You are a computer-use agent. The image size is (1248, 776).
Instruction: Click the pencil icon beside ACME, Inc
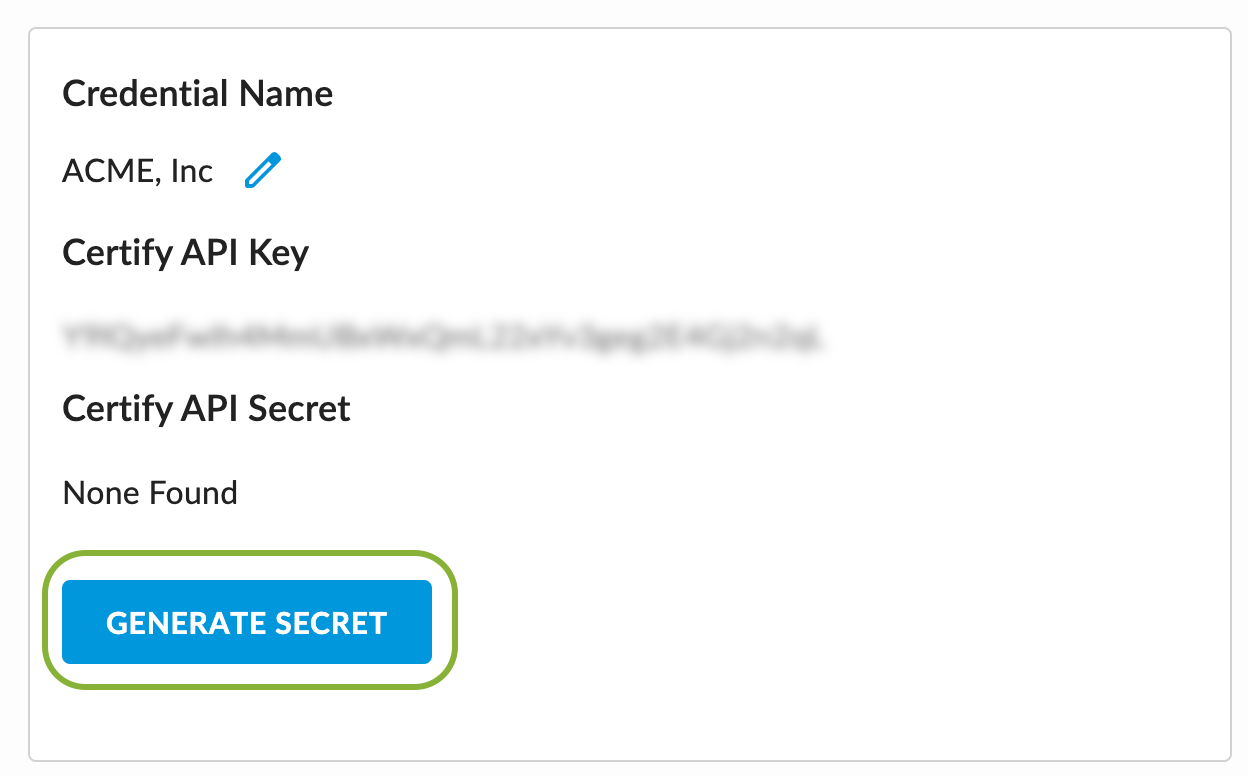pyautogui.click(x=263, y=171)
